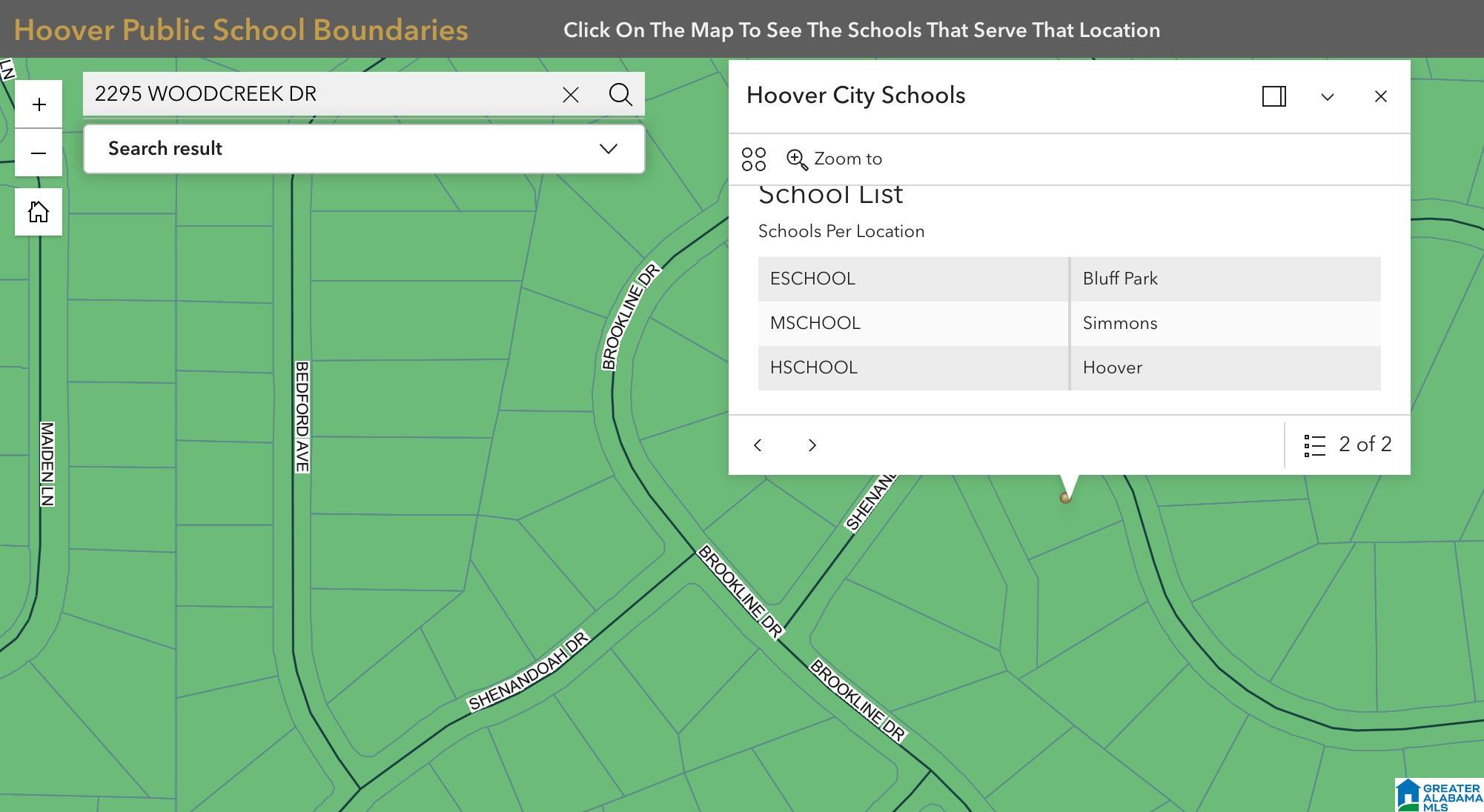The image size is (1484, 812).
Task: Clear the search text with the X icon
Action: (x=570, y=95)
